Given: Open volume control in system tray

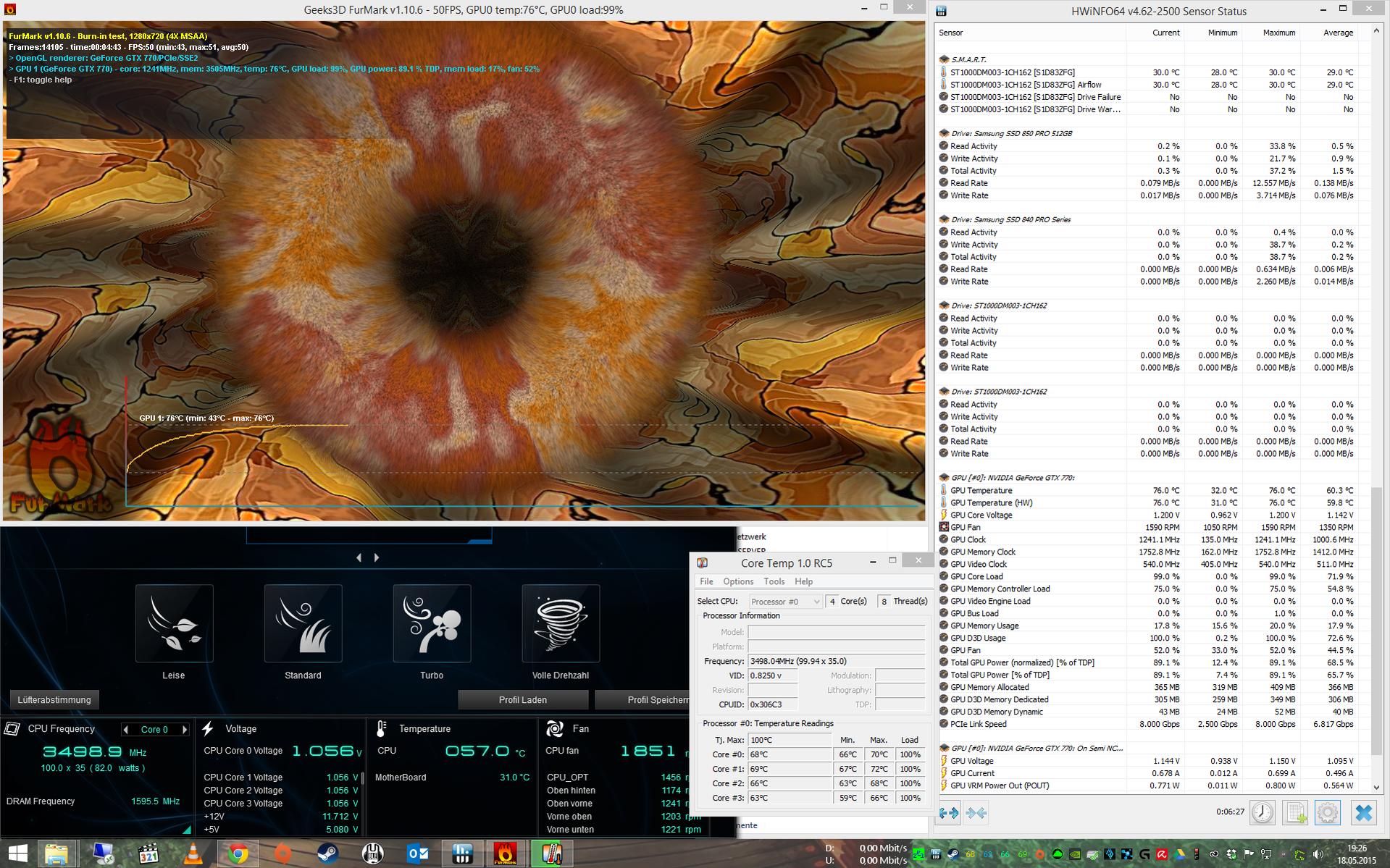Looking at the screenshot, I should (x=1318, y=854).
